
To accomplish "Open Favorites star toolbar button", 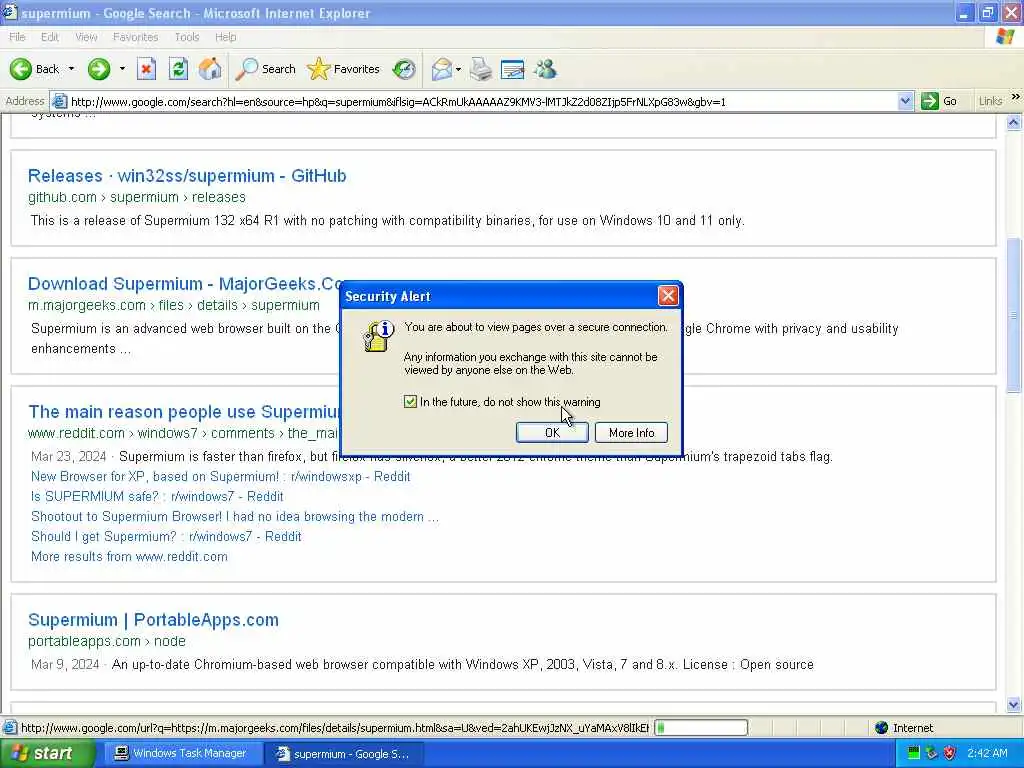I will (x=344, y=69).
